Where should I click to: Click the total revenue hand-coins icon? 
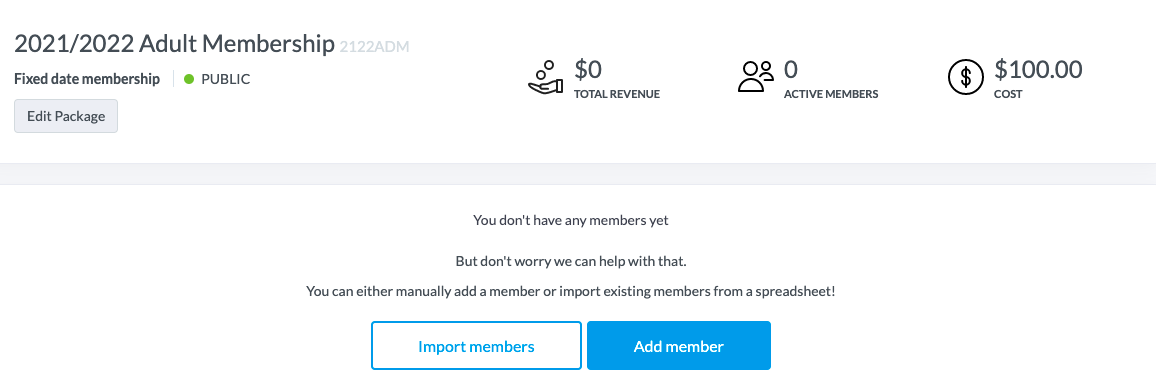tap(546, 78)
